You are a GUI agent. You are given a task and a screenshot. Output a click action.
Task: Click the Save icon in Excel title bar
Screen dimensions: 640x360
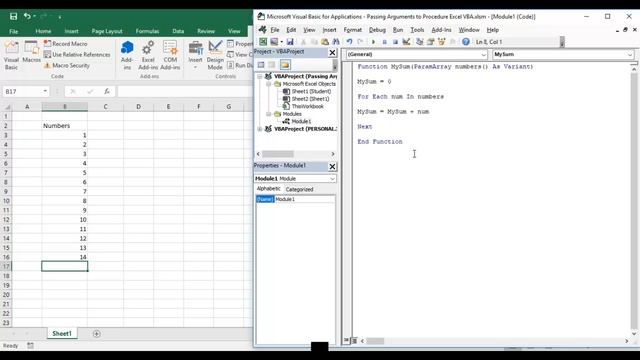[x=13, y=16]
